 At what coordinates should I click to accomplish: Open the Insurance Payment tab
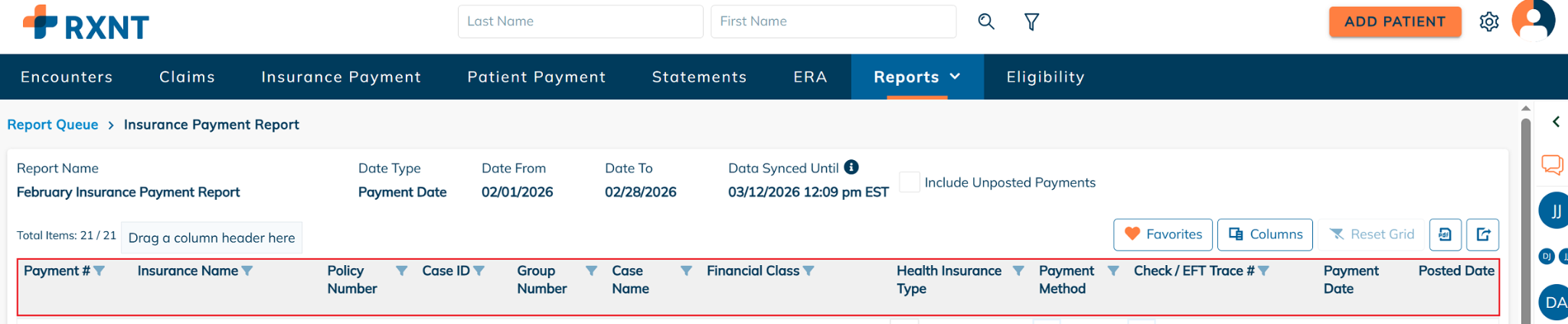(341, 77)
